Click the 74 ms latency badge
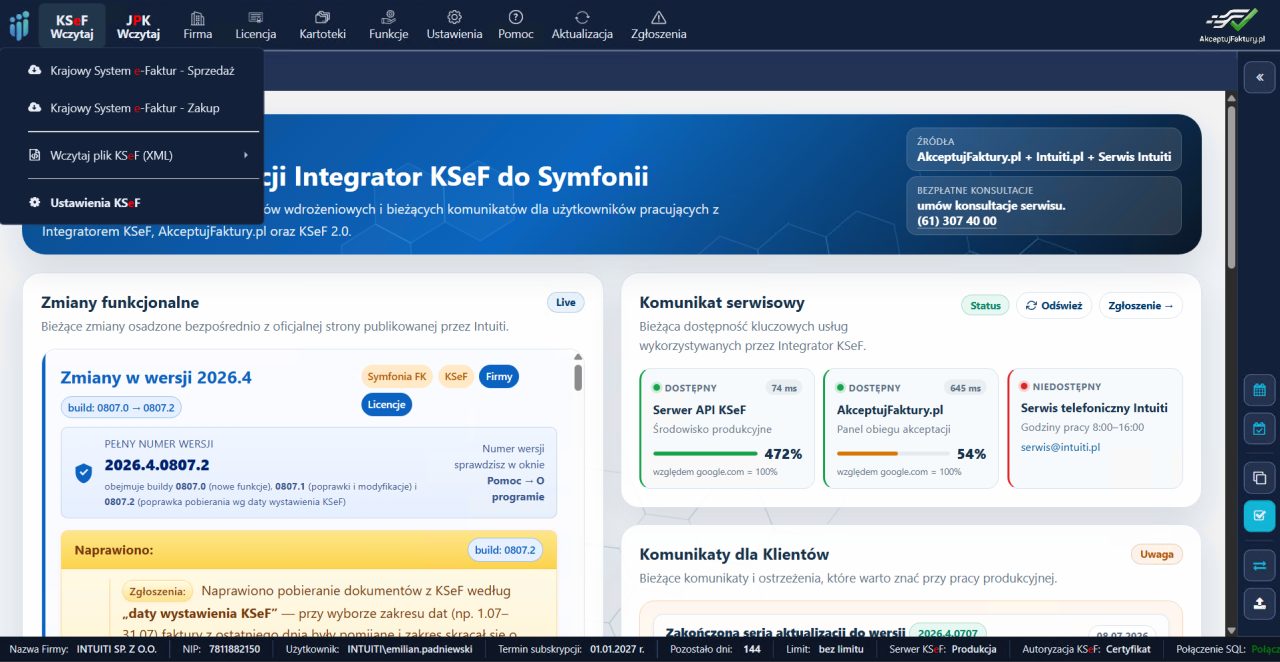This screenshot has width=1280, height=662. pyautogui.click(x=783, y=388)
